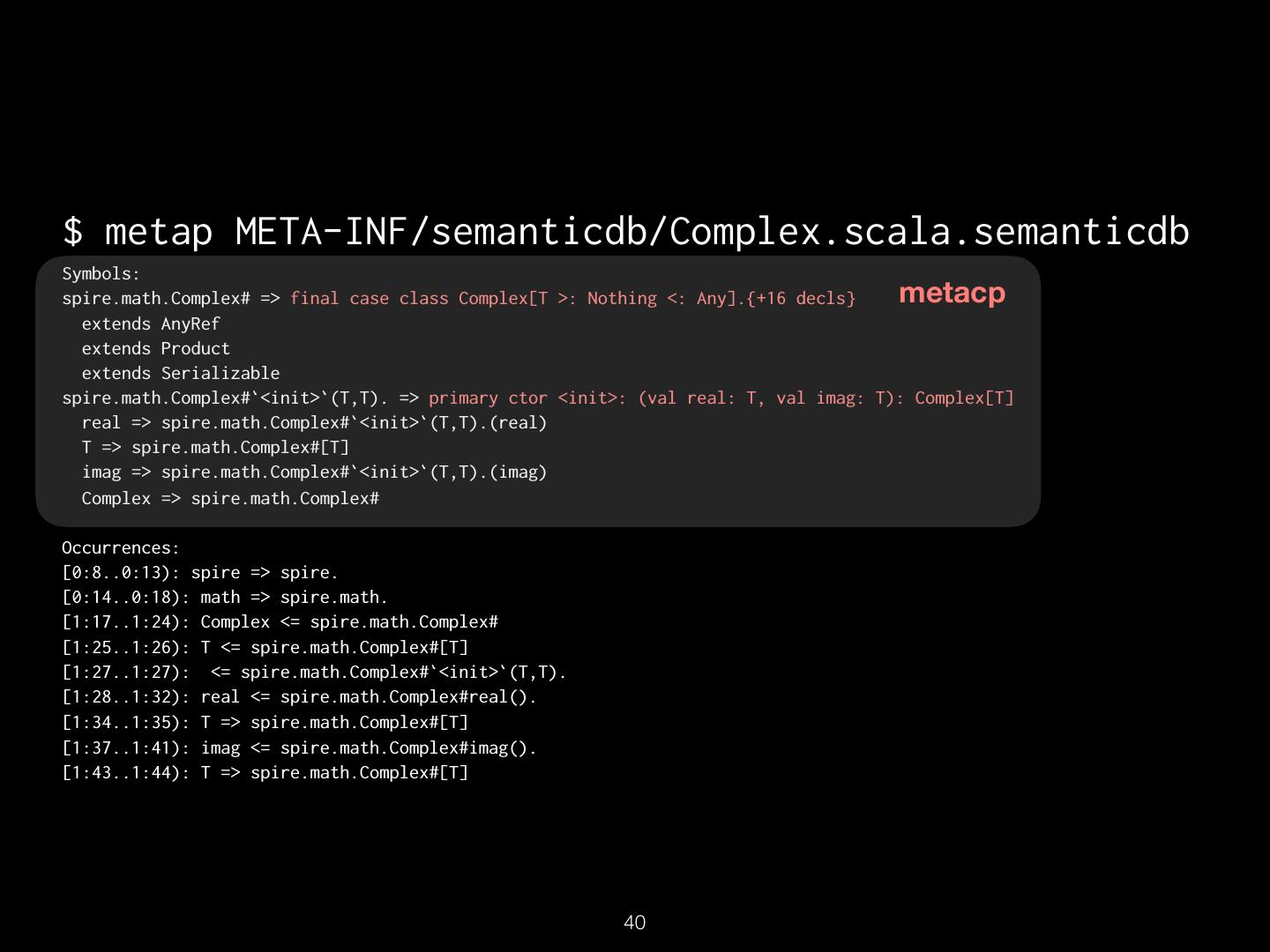Click the red 'metacp' label
Screen dimensions: 1270x952
pos(952,293)
